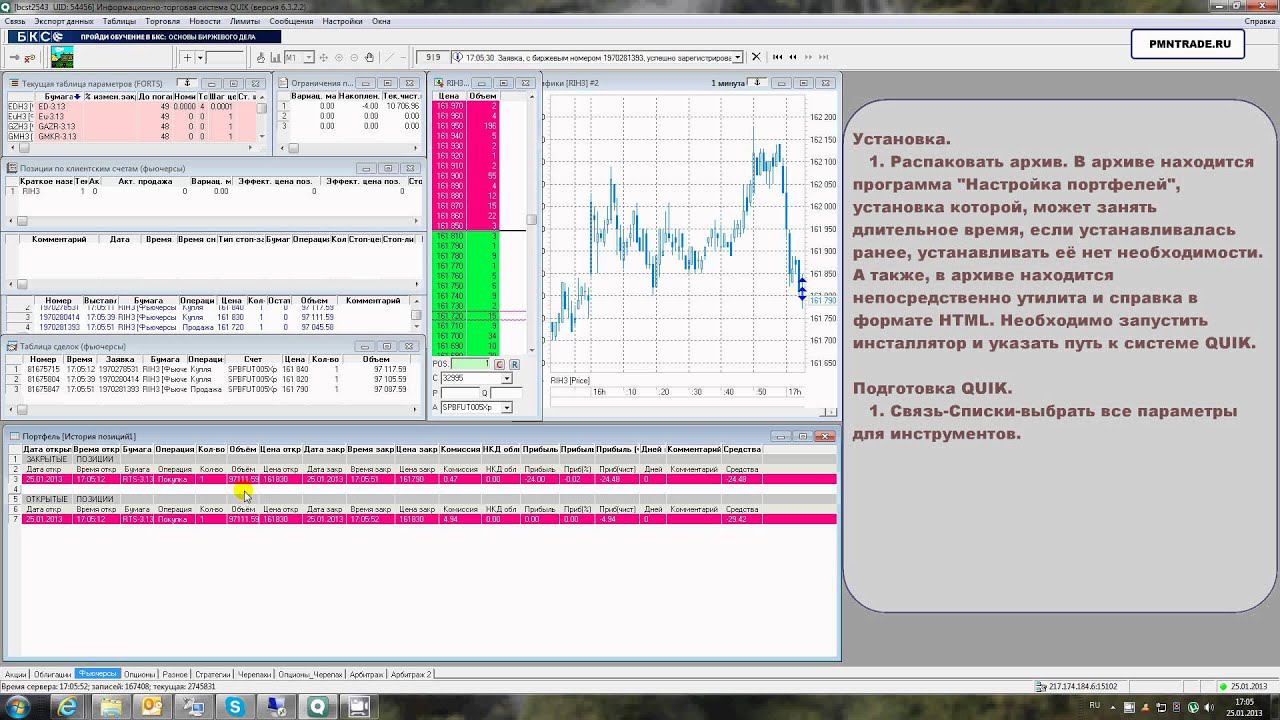Image resolution: width=1280 pixels, height=720 pixels.
Task: Open the Экспорт данных menu
Action: pyautogui.click(x=64, y=21)
